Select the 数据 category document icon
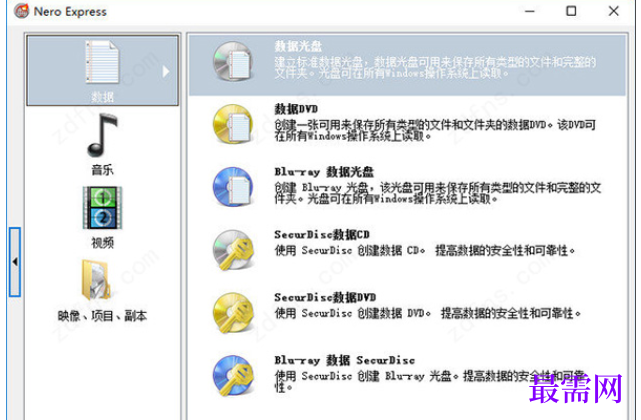The image size is (641, 420). [102, 61]
